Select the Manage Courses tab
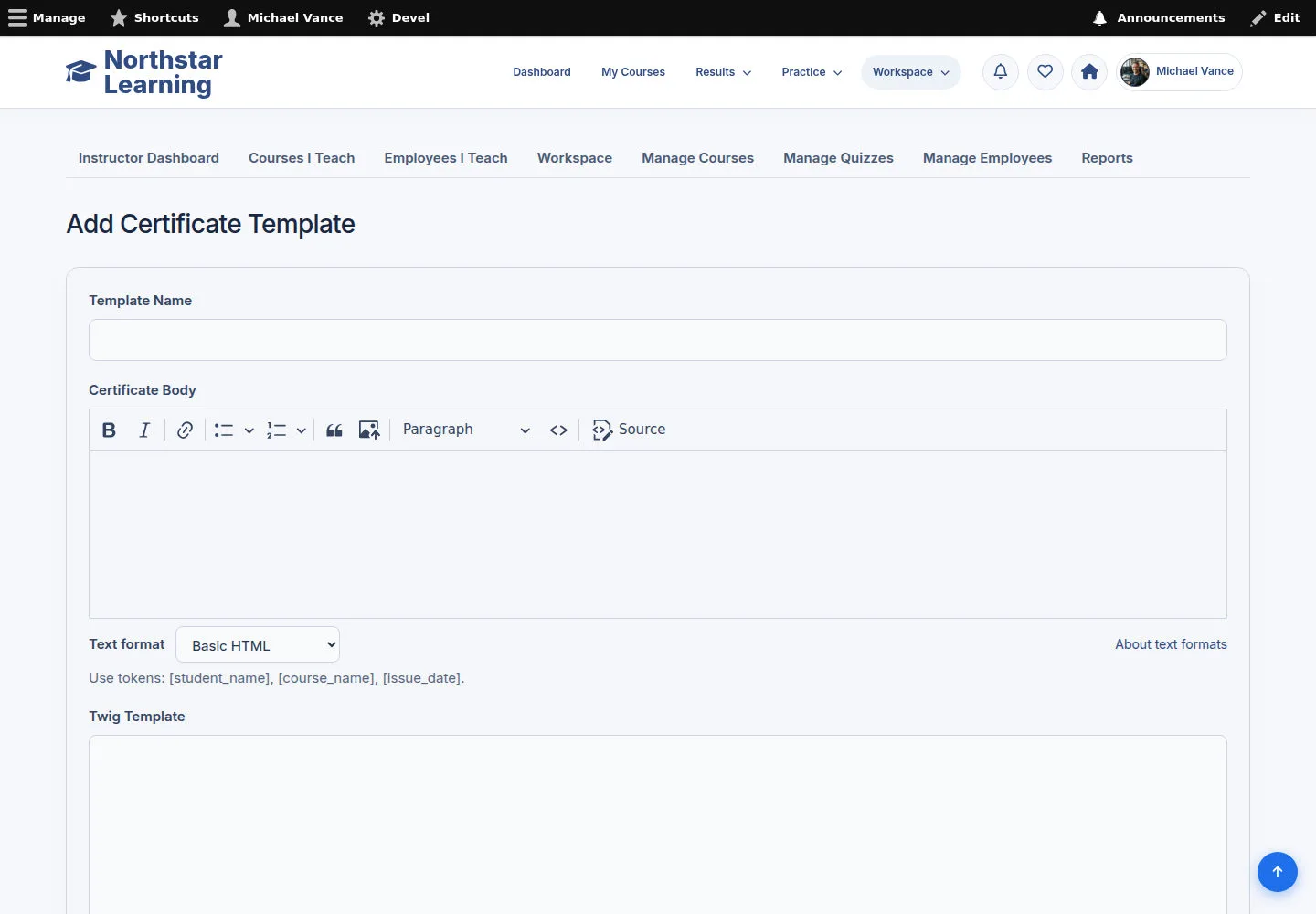Image resolution: width=1316 pixels, height=914 pixels. [x=698, y=158]
